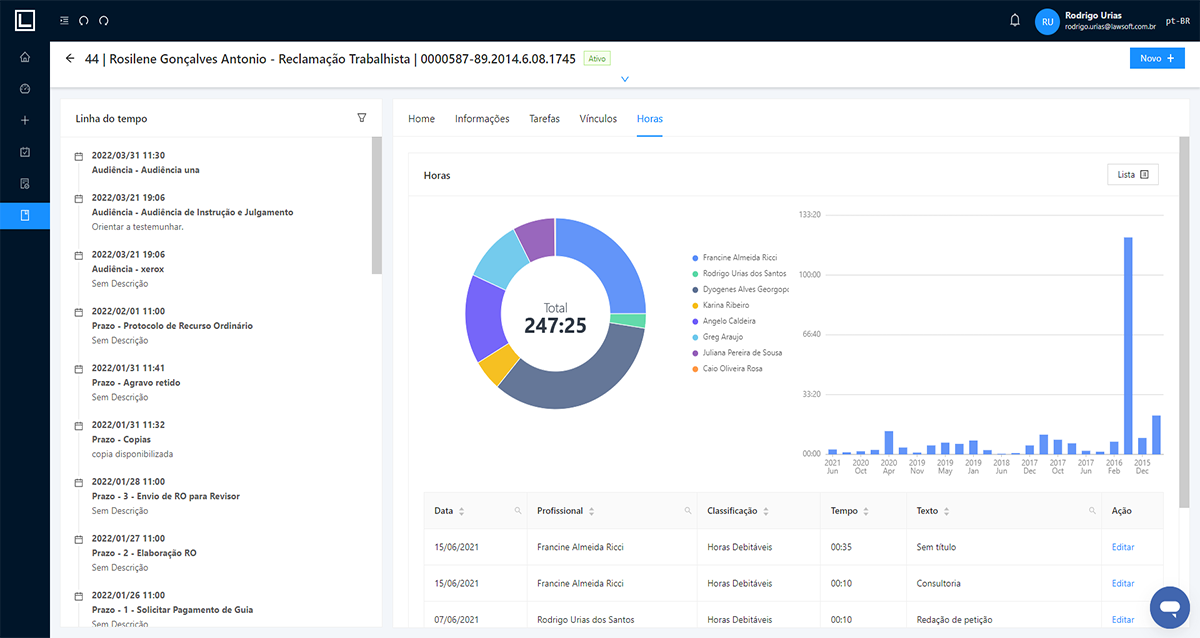Click Rodrigo Urias dos Santos table cell

[x=585, y=620]
